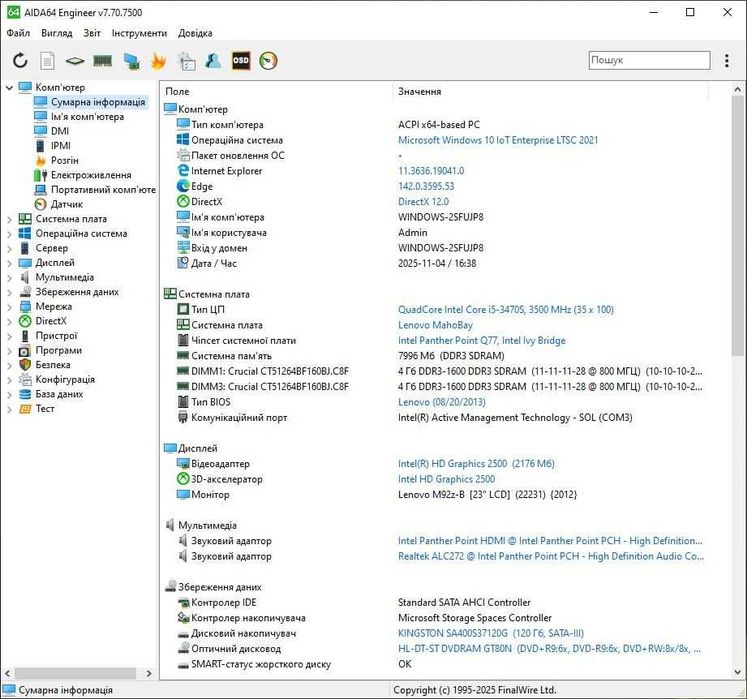Open the Windows 10 IoT Enterprise link
The image size is (747, 699).
click(498, 140)
